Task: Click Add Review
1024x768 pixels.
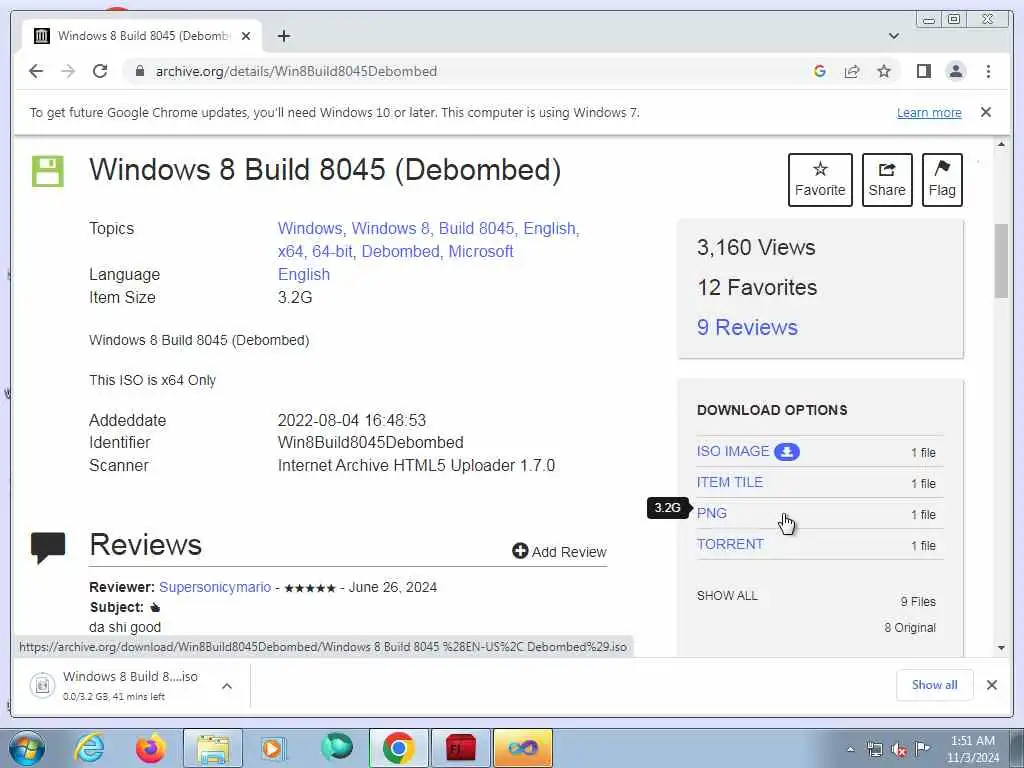Action: [560, 552]
